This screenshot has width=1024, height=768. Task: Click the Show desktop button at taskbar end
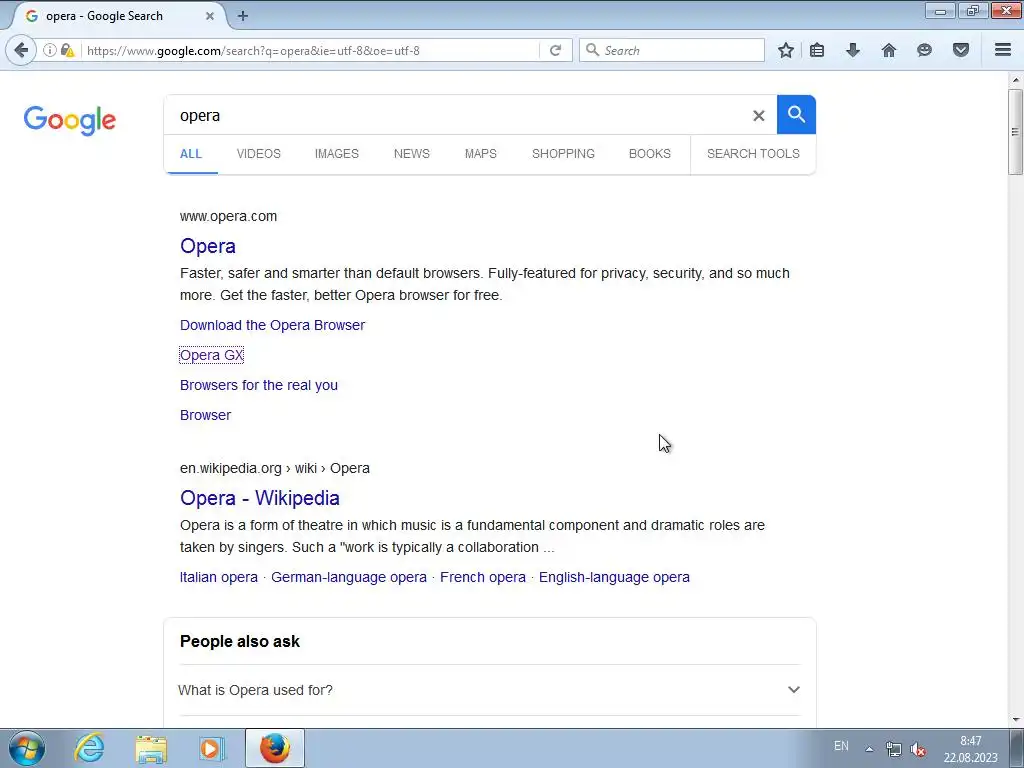click(x=1017, y=748)
